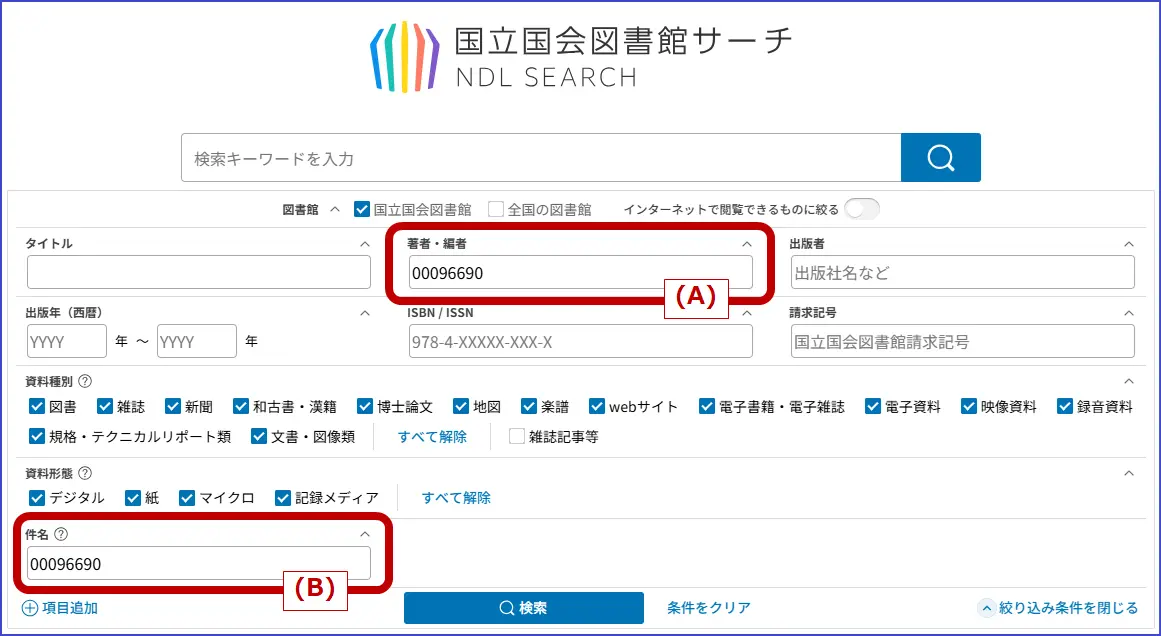Viewport: 1161px width, 636px height.
Task: Collapse the 資料種別 section chevron
Action: point(1129,381)
